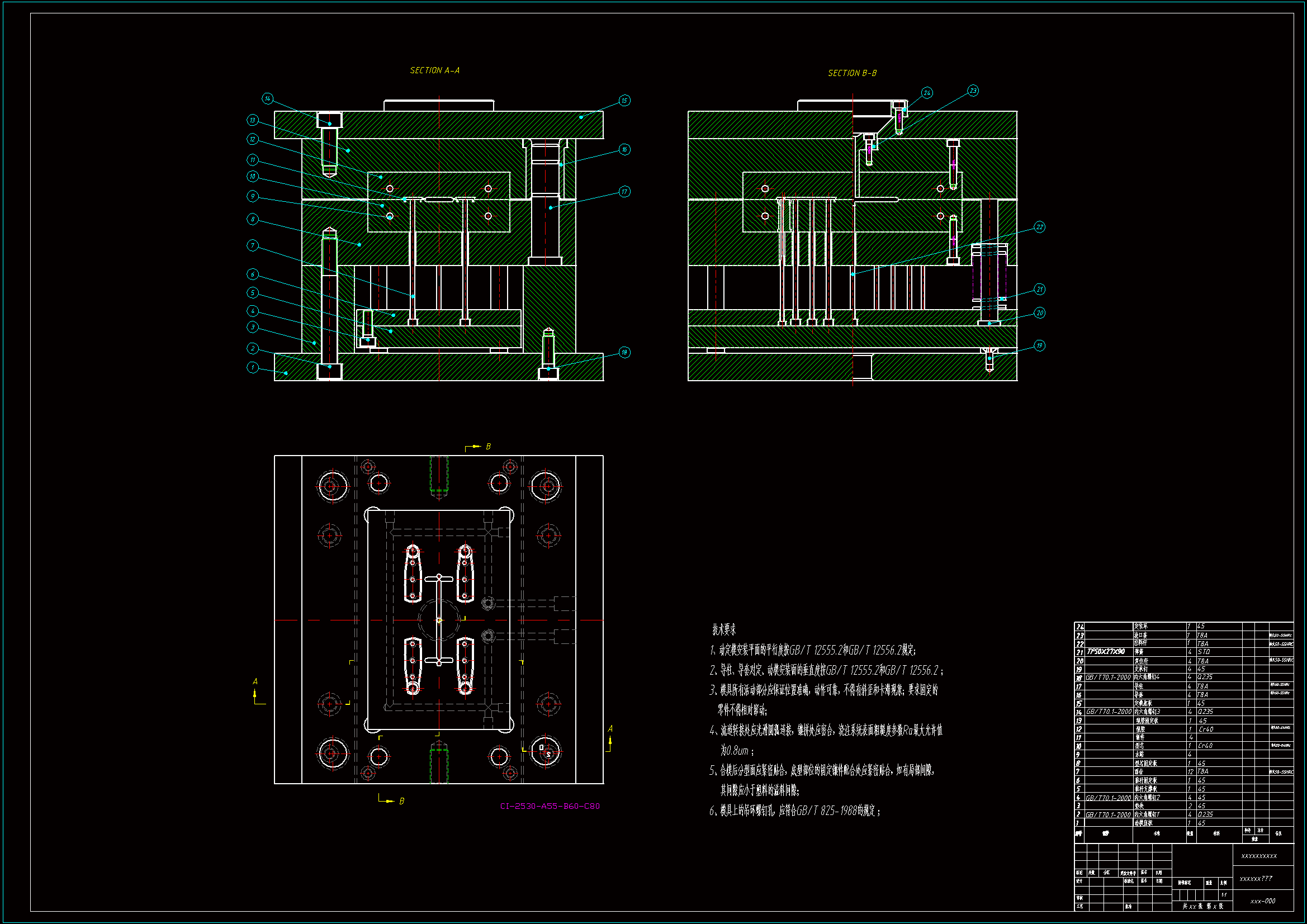This screenshot has width=1307, height=924.
Task: Select part balloon number 22
Action: click(1039, 227)
